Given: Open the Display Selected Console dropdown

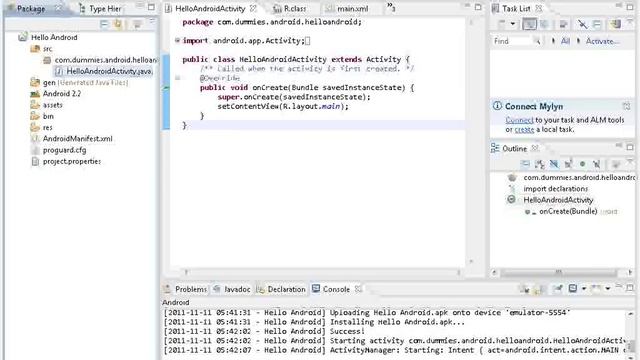Looking at the screenshot, I should (584, 289).
